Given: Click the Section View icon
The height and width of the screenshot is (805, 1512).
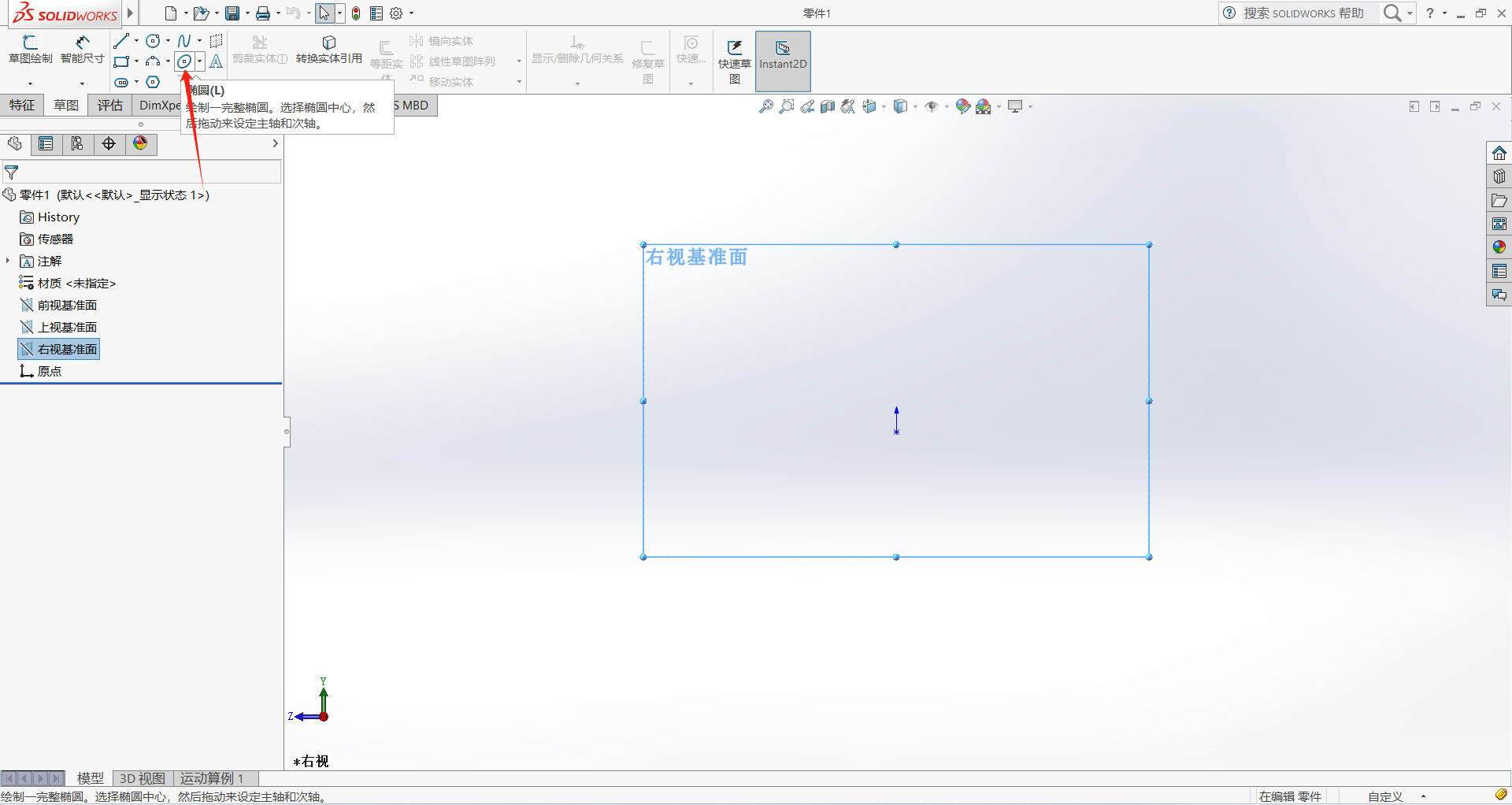Looking at the screenshot, I should pos(828,106).
